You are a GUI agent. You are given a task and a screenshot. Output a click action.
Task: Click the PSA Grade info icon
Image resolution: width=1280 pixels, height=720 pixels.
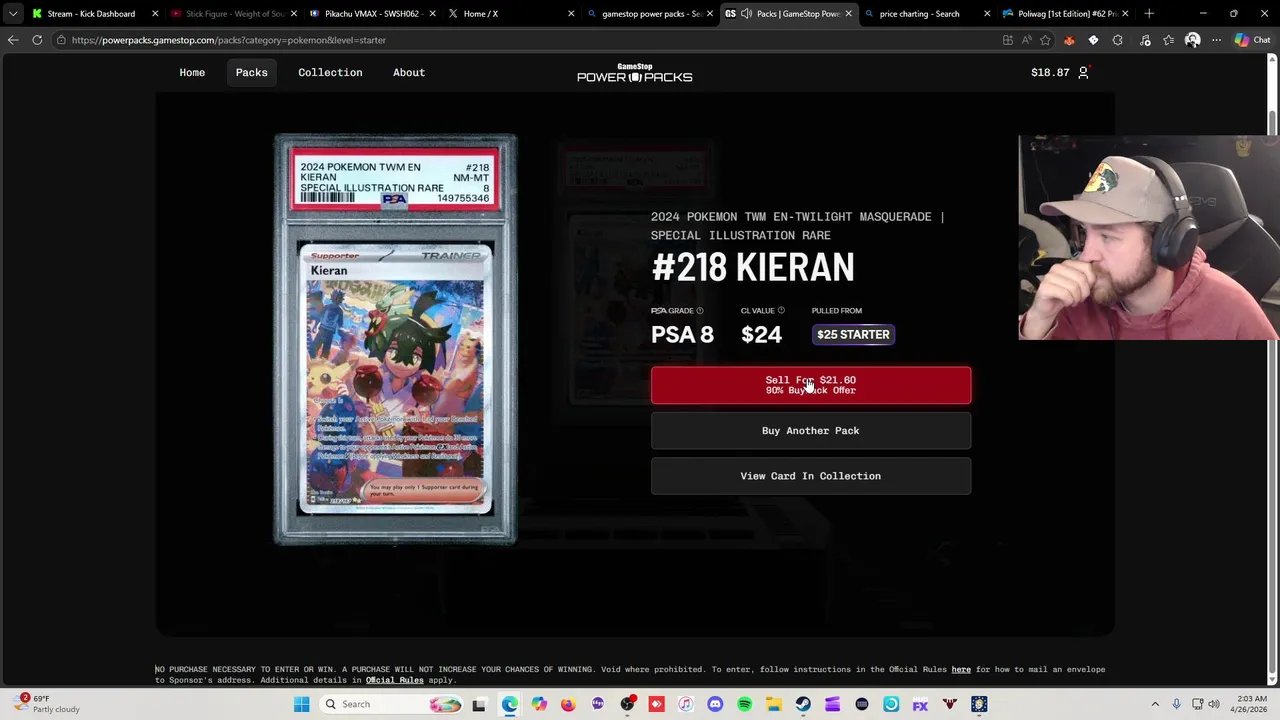699,311
